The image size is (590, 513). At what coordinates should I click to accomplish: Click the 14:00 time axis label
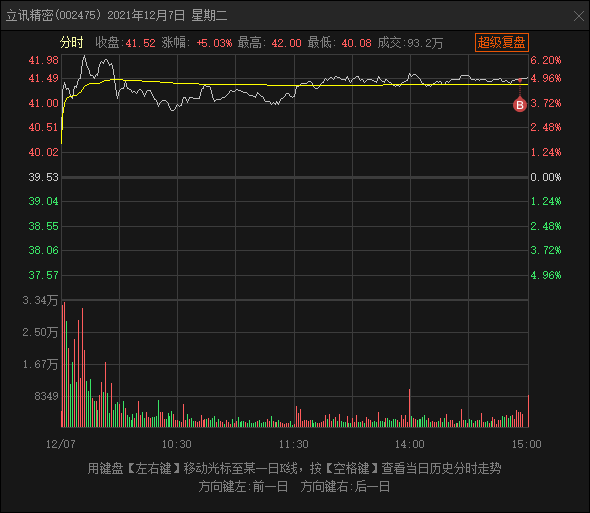pyautogui.click(x=410, y=444)
